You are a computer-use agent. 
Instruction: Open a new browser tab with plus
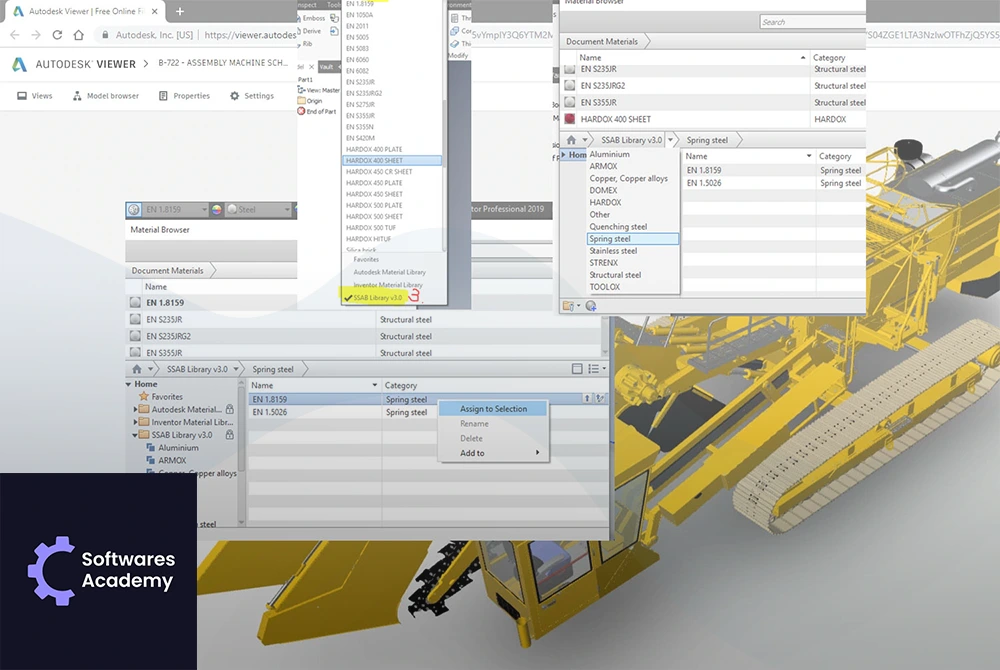(180, 11)
